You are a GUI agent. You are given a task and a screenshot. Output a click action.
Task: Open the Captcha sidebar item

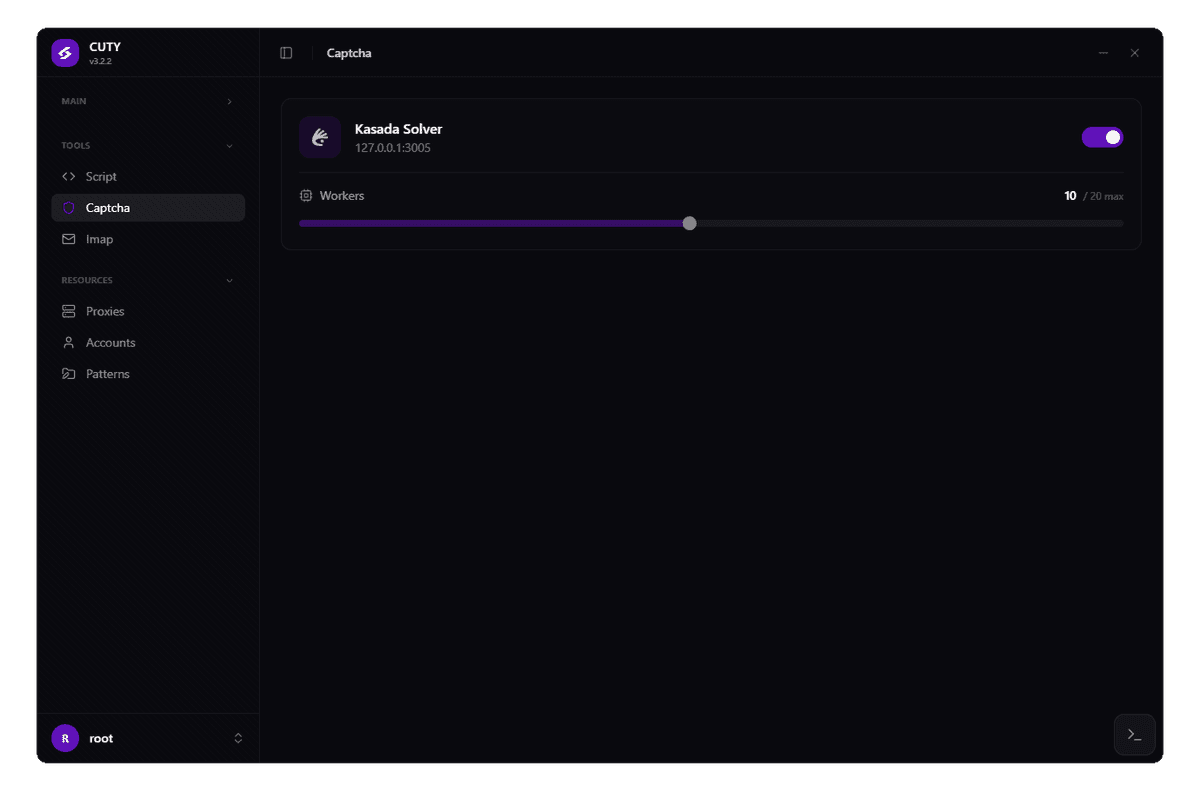[108, 208]
